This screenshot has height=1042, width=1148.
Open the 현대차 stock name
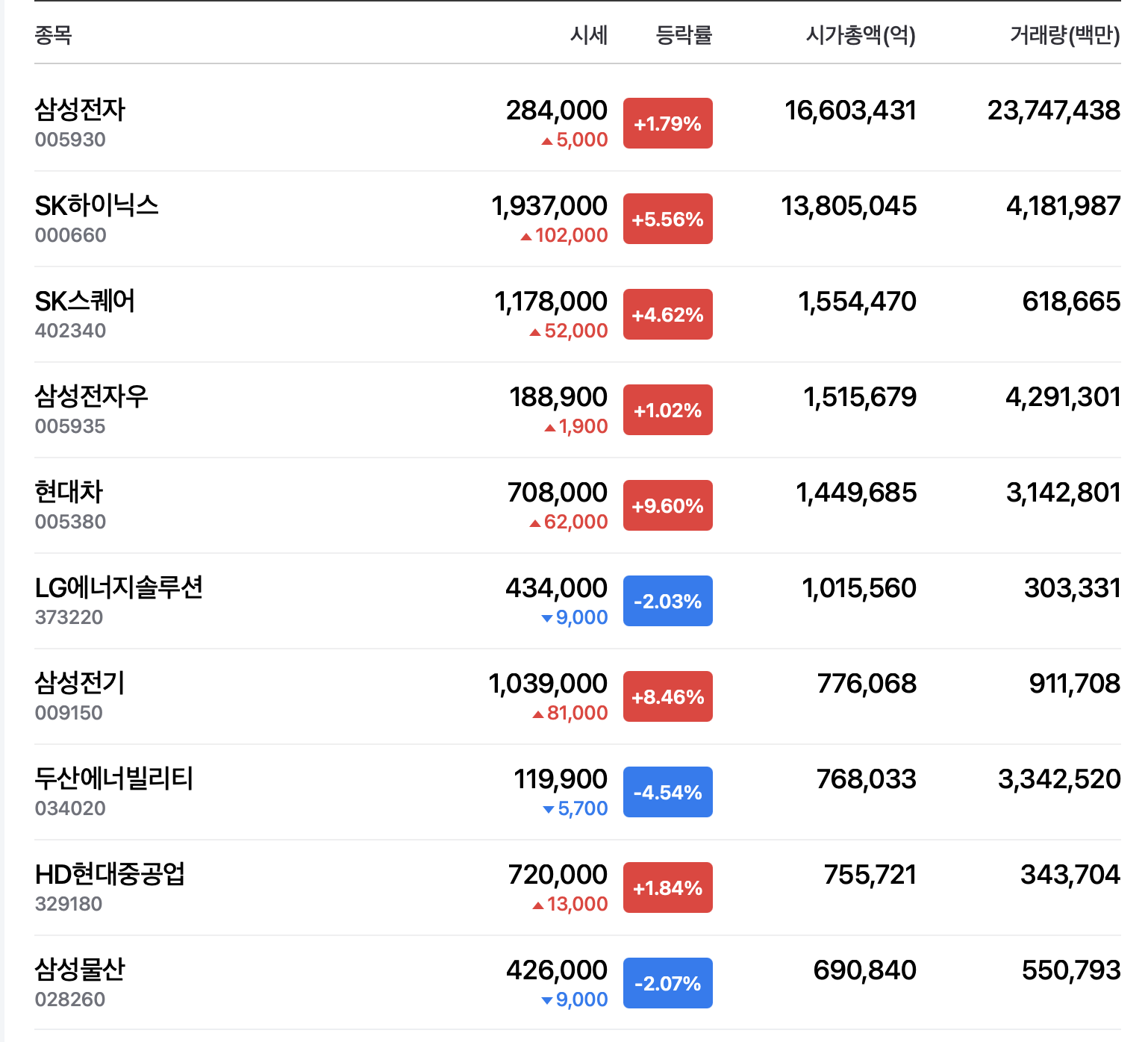point(69,492)
